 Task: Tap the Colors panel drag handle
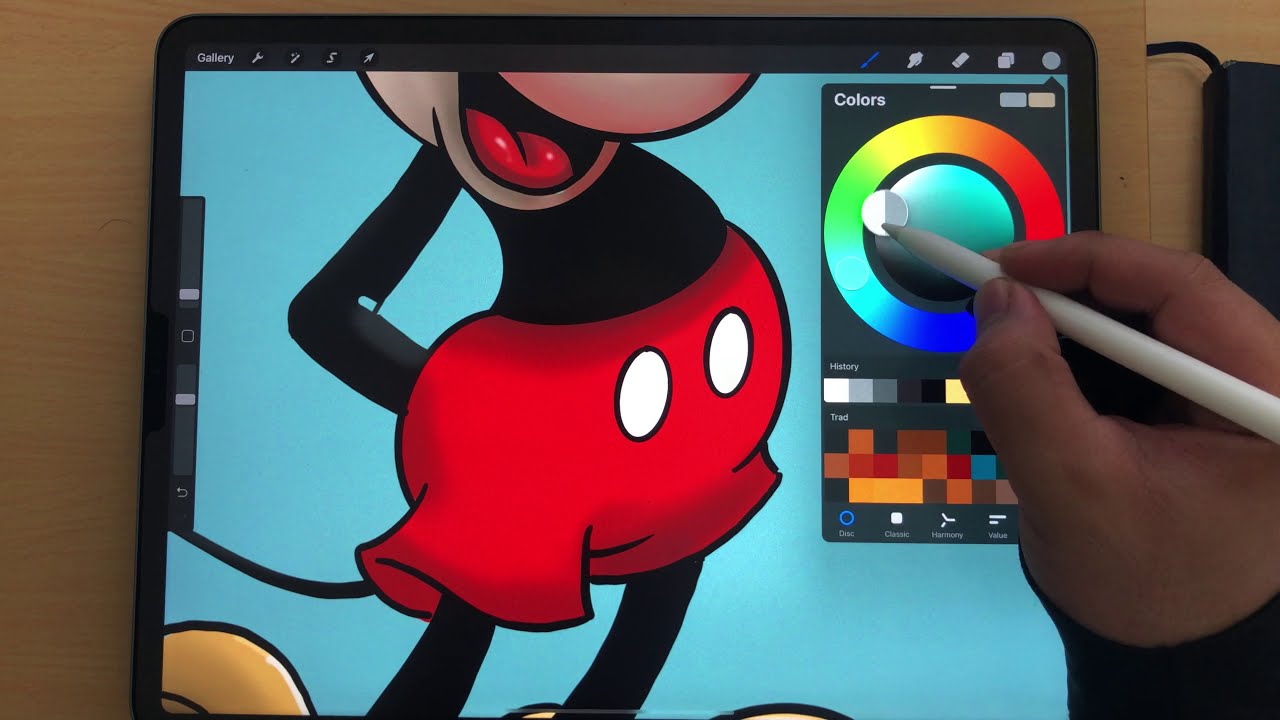(x=943, y=88)
